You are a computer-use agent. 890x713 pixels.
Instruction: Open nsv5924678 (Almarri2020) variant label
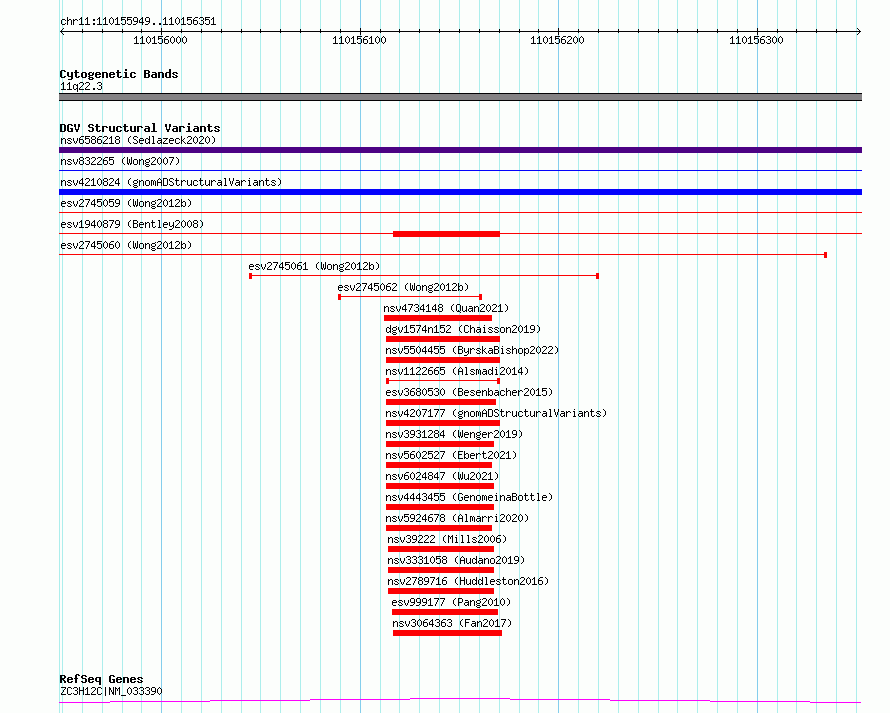coord(457,518)
